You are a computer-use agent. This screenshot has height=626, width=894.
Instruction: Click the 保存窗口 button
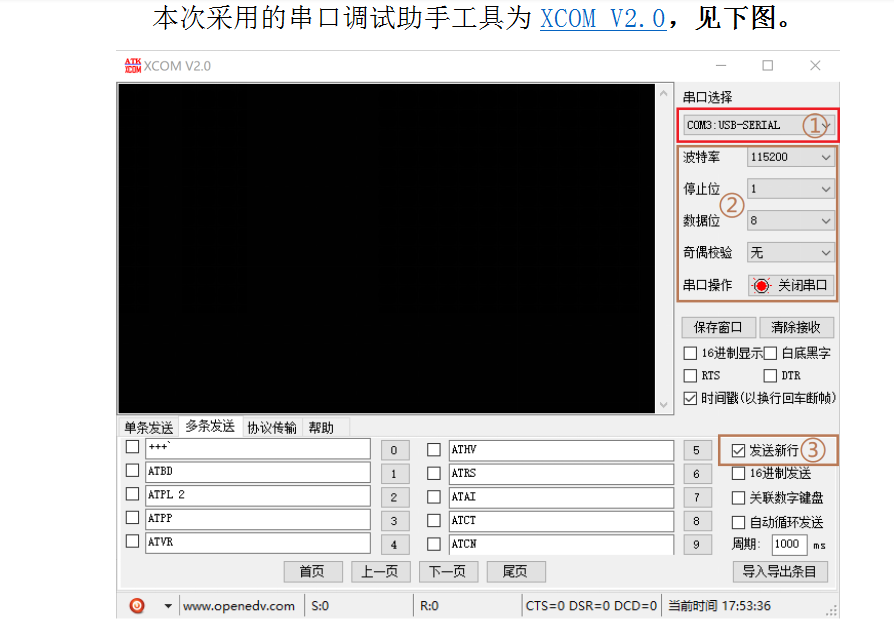pos(718,327)
